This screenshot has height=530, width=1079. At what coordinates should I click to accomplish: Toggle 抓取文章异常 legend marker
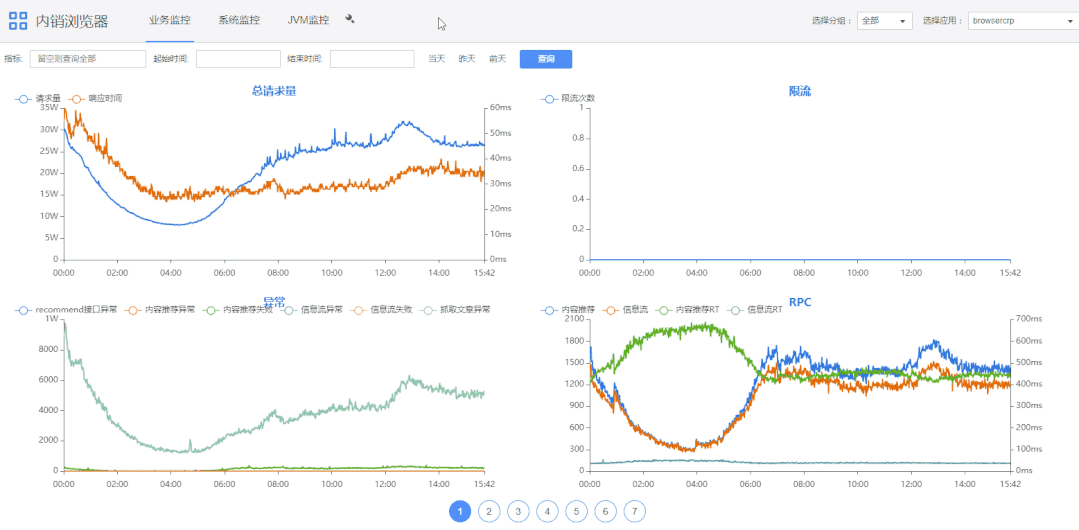428,310
